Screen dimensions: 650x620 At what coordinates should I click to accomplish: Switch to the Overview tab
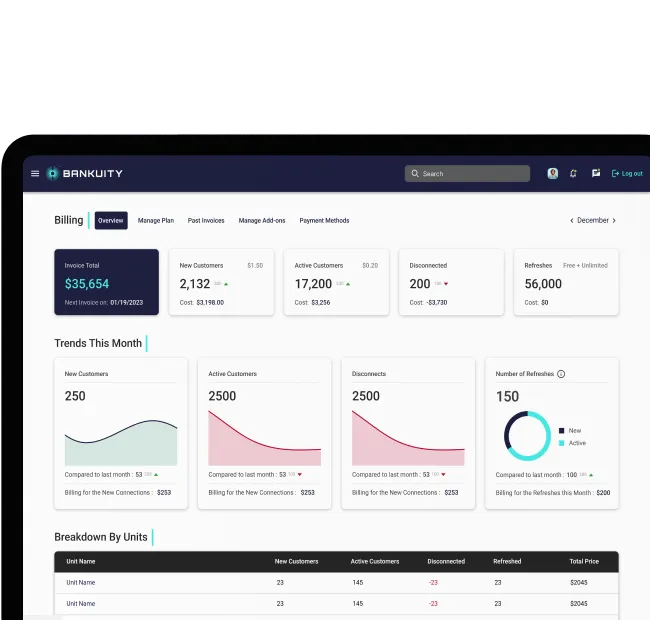(x=111, y=221)
